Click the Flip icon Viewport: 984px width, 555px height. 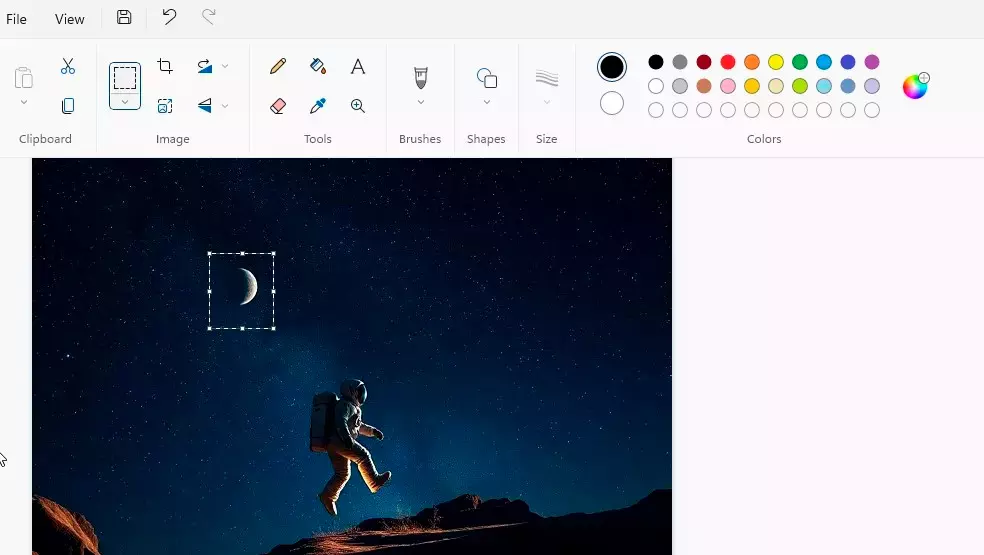click(x=205, y=105)
